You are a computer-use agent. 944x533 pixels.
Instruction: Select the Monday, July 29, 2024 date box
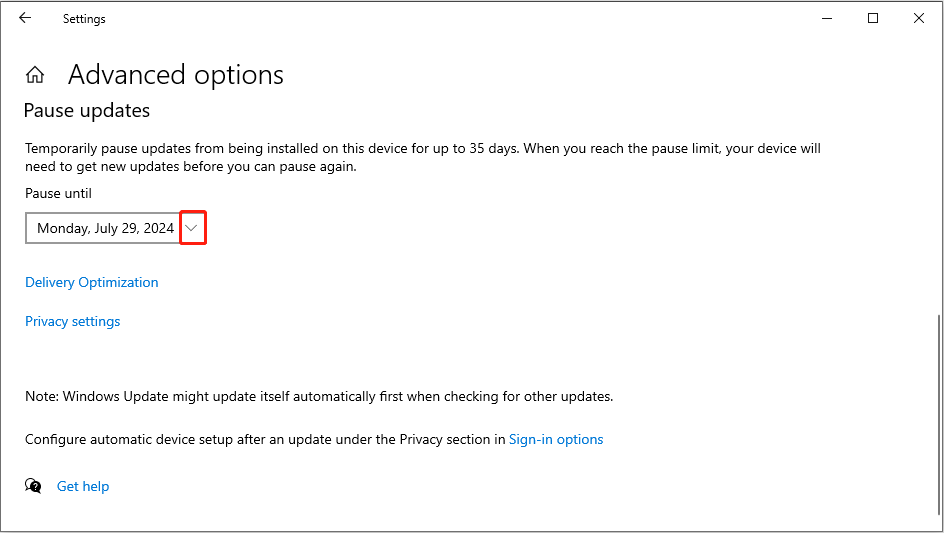[104, 229]
